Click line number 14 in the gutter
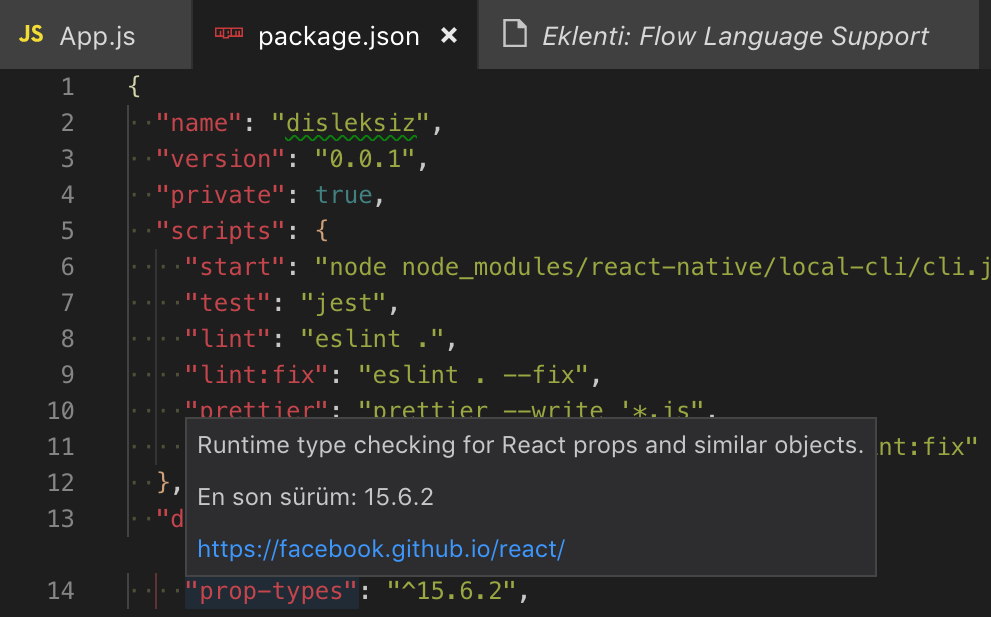991x617 pixels. tap(61, 591)
